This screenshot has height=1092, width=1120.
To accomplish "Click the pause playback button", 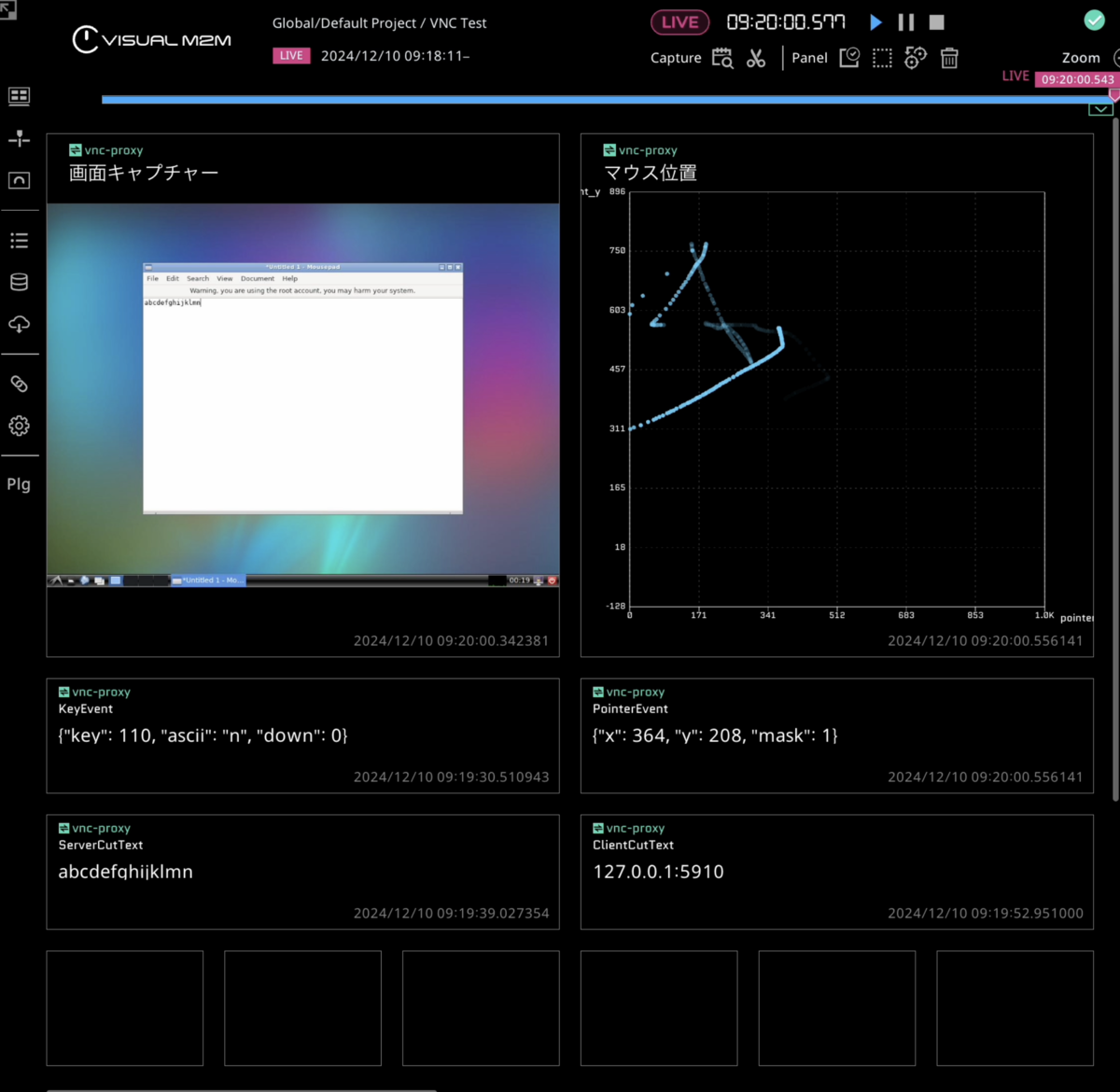I will coord(906,21).
